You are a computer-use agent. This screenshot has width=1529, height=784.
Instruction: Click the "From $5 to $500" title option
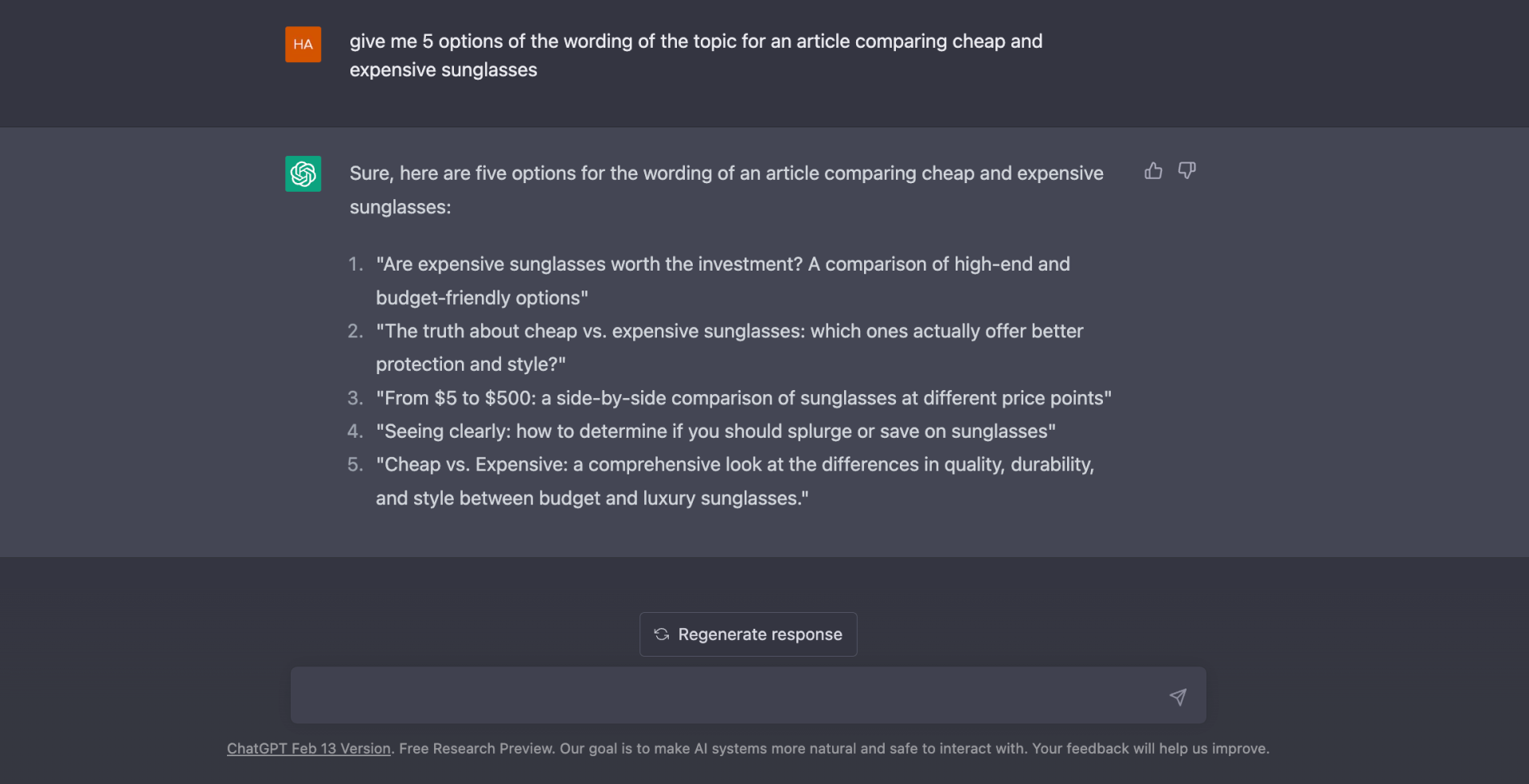point(743,398)
